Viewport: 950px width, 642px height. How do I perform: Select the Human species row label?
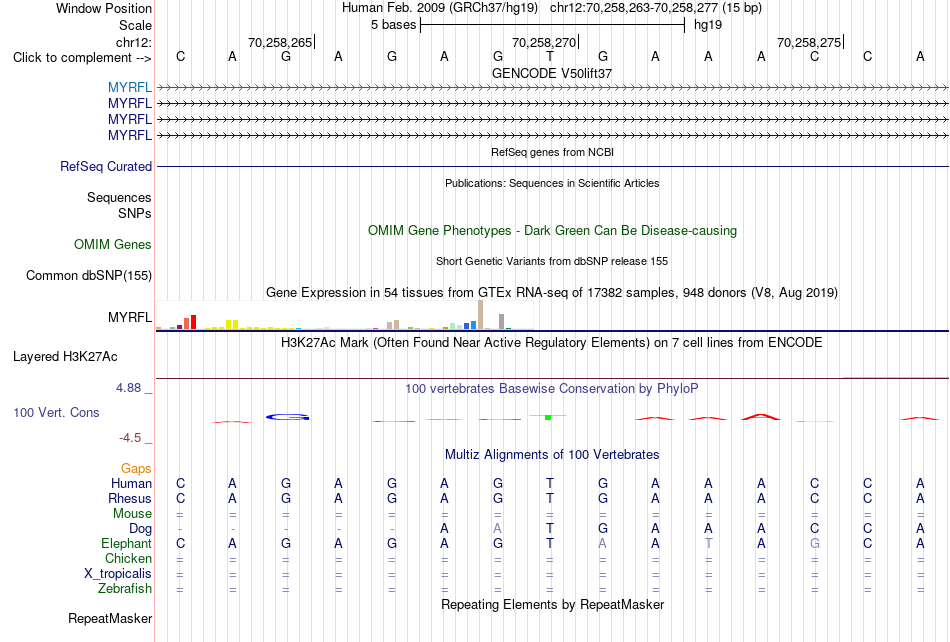[131, 483]
